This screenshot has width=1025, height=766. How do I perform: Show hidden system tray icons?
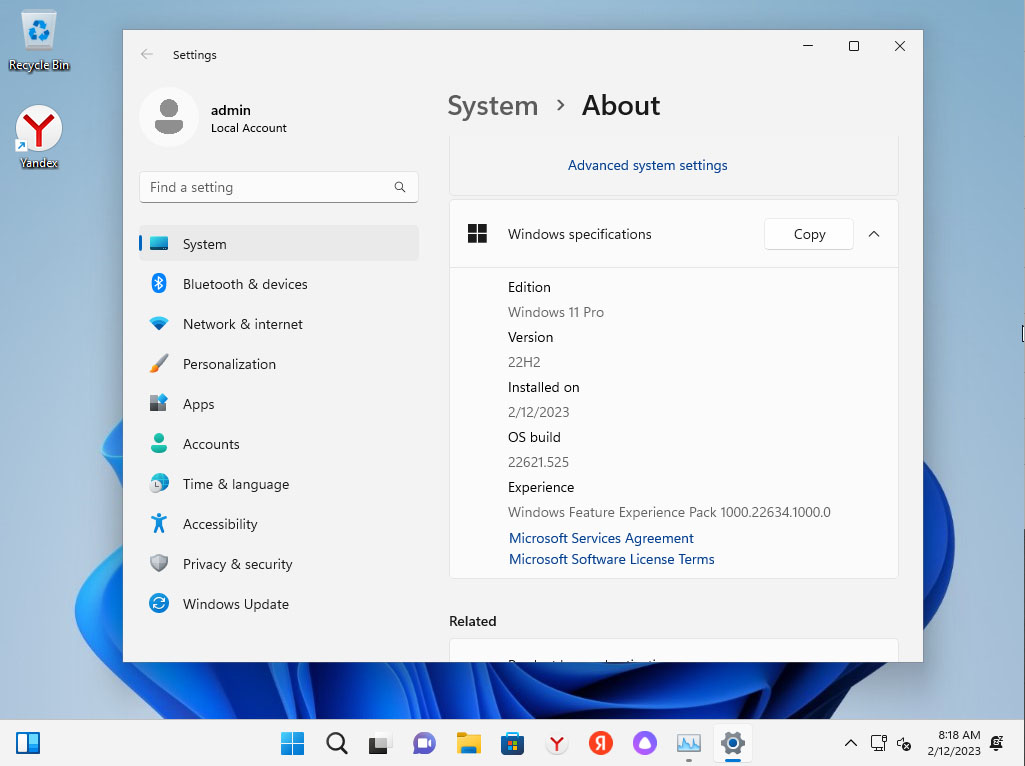850,743
